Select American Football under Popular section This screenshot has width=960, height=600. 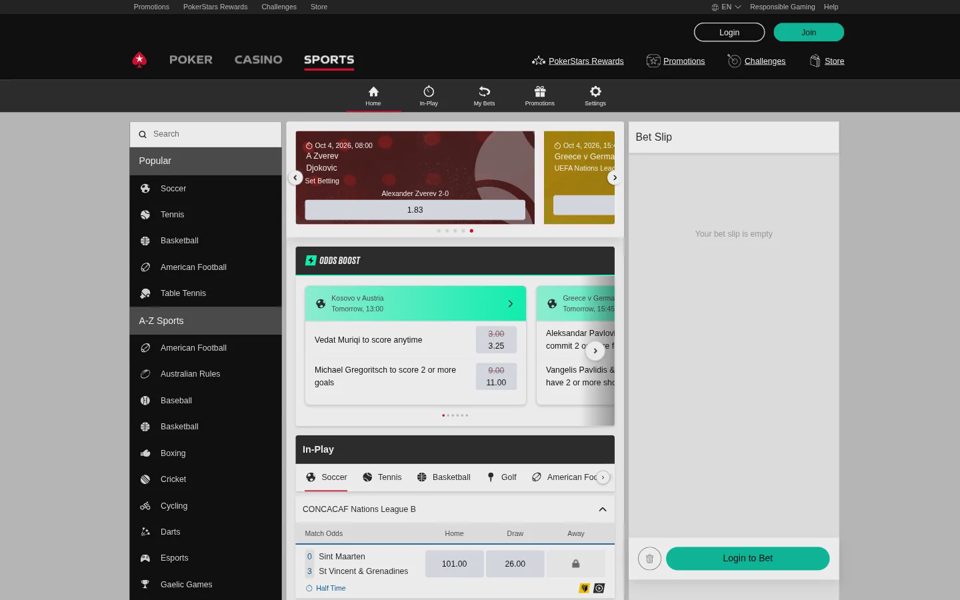coord(205,267)
